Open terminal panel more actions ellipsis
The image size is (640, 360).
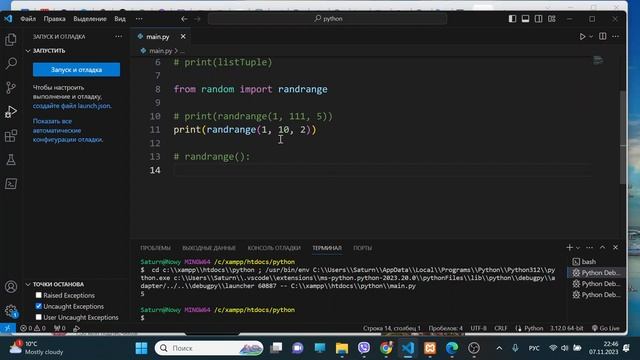(x=589, y=247)
